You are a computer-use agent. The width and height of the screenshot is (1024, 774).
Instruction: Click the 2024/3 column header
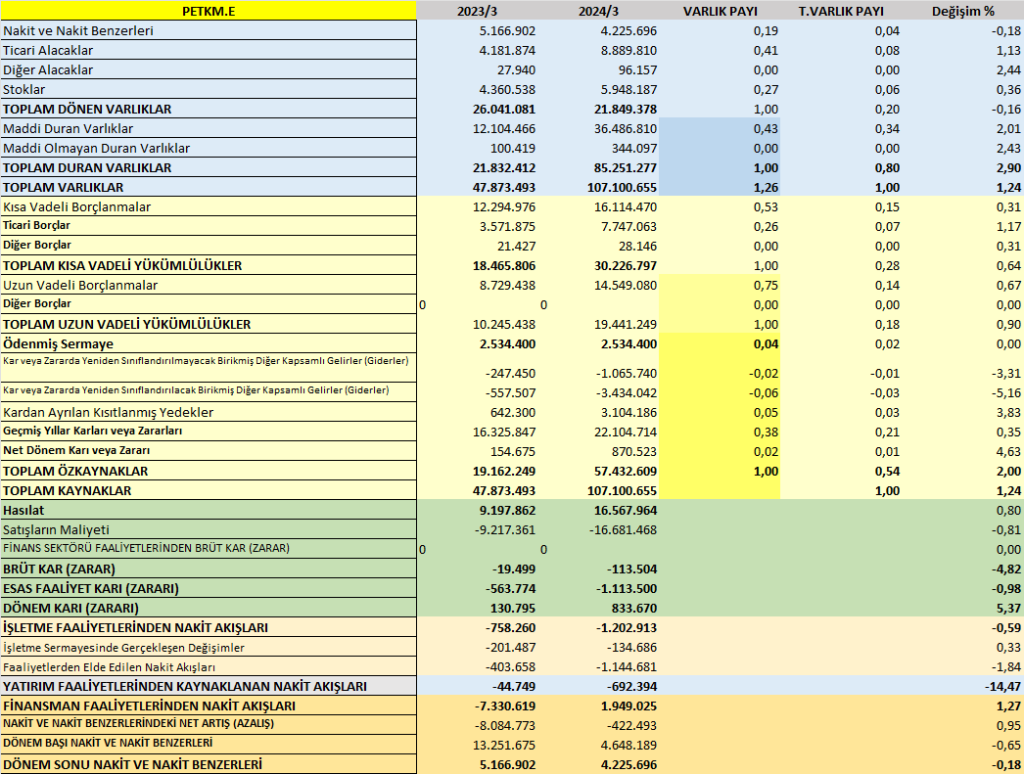point(598,11)
